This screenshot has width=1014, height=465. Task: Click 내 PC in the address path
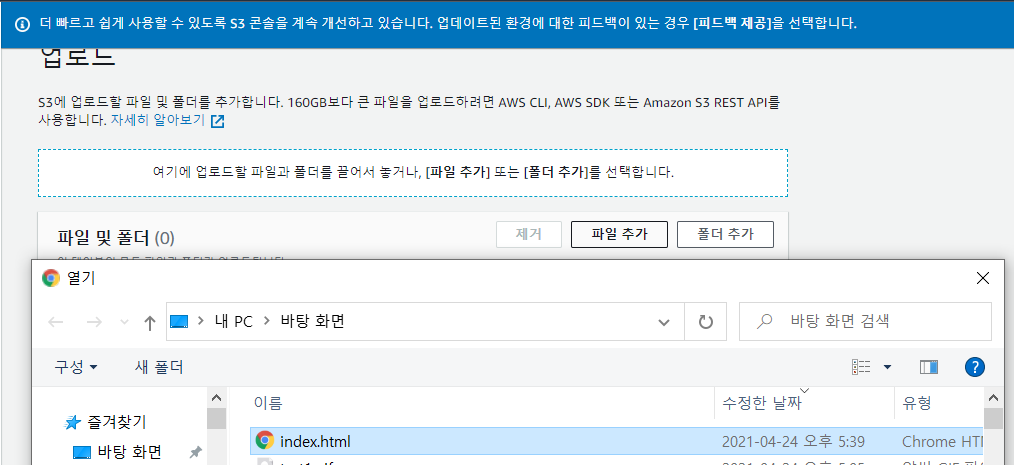click(233, 321)
